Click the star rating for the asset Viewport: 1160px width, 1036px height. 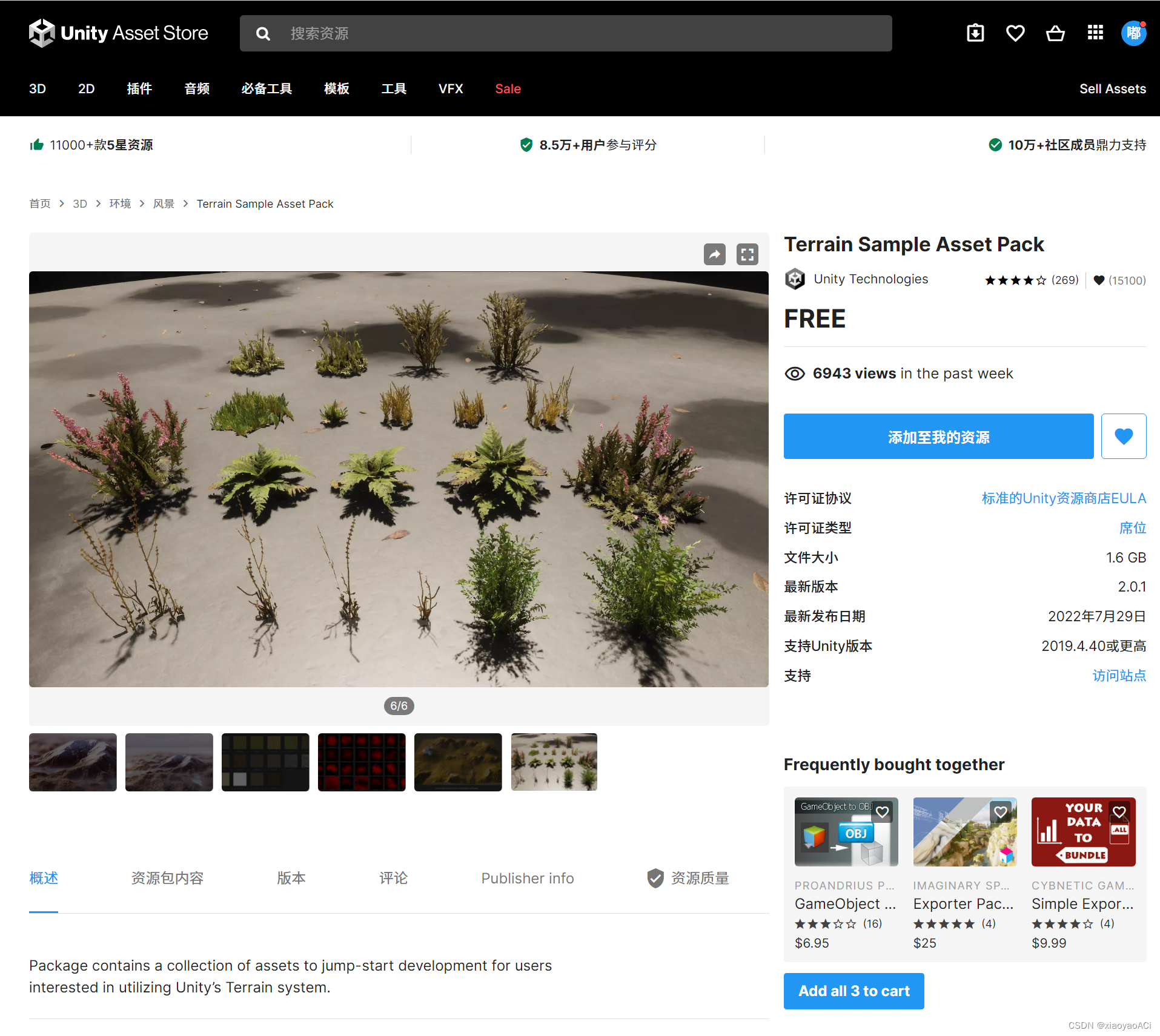[1015, 280]
